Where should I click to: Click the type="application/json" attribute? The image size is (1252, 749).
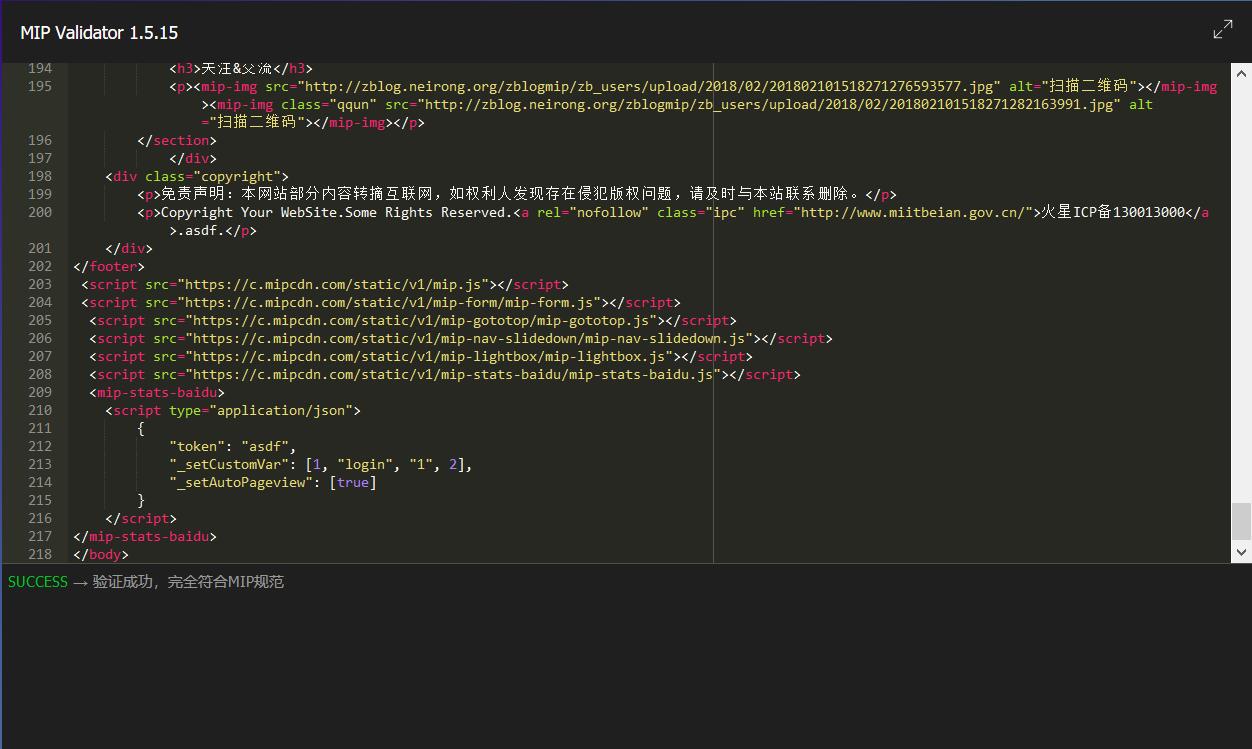pyautogui.click(x=261, y=411)
